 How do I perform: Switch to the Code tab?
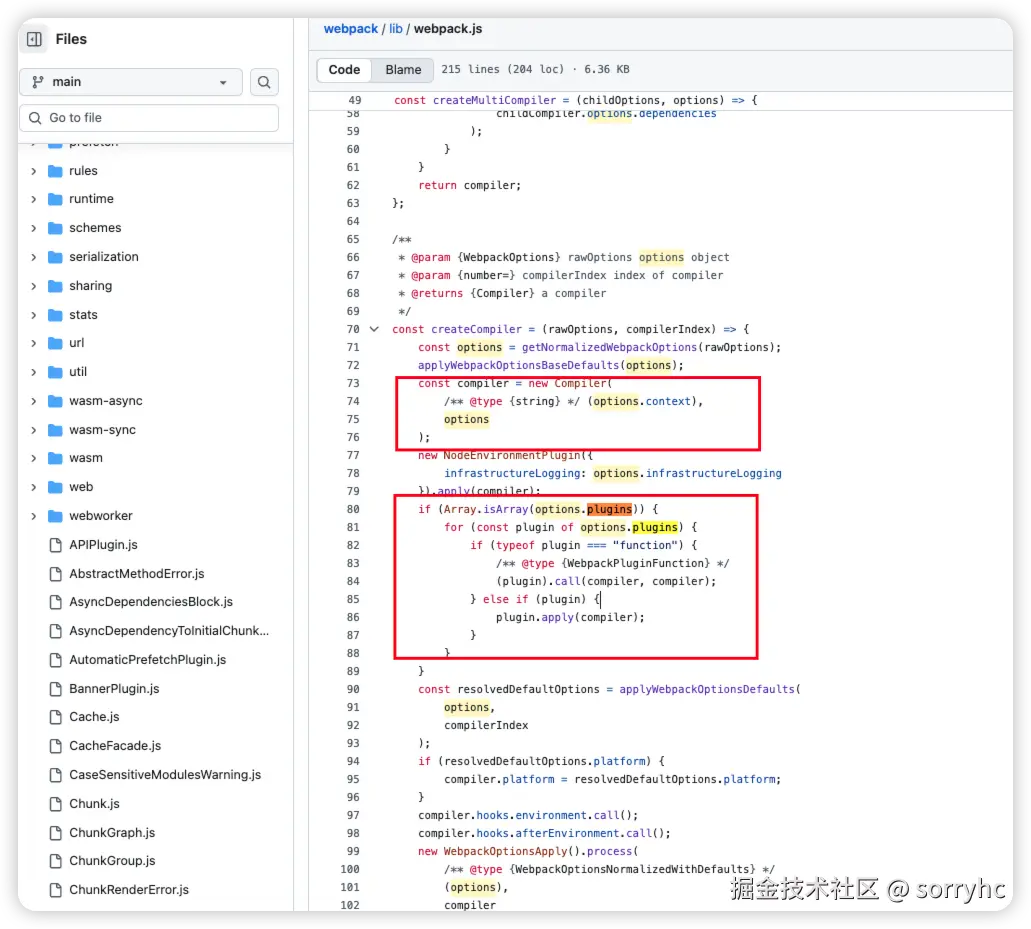point(345,70)
